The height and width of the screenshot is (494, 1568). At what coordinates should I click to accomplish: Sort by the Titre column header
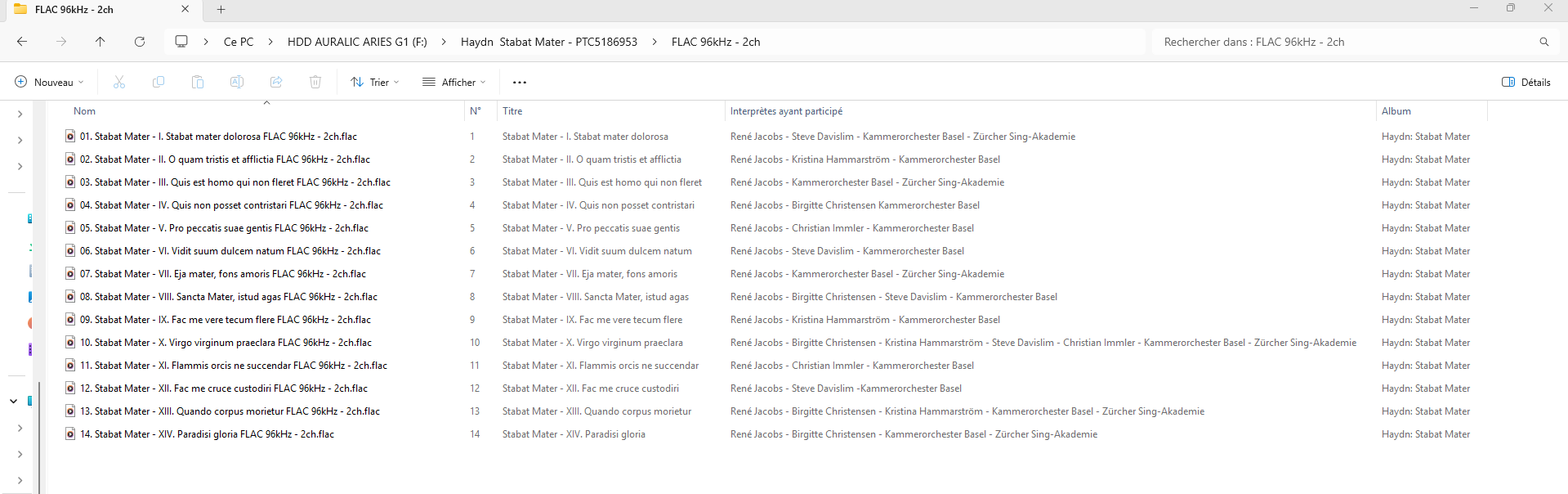(512, 111)
